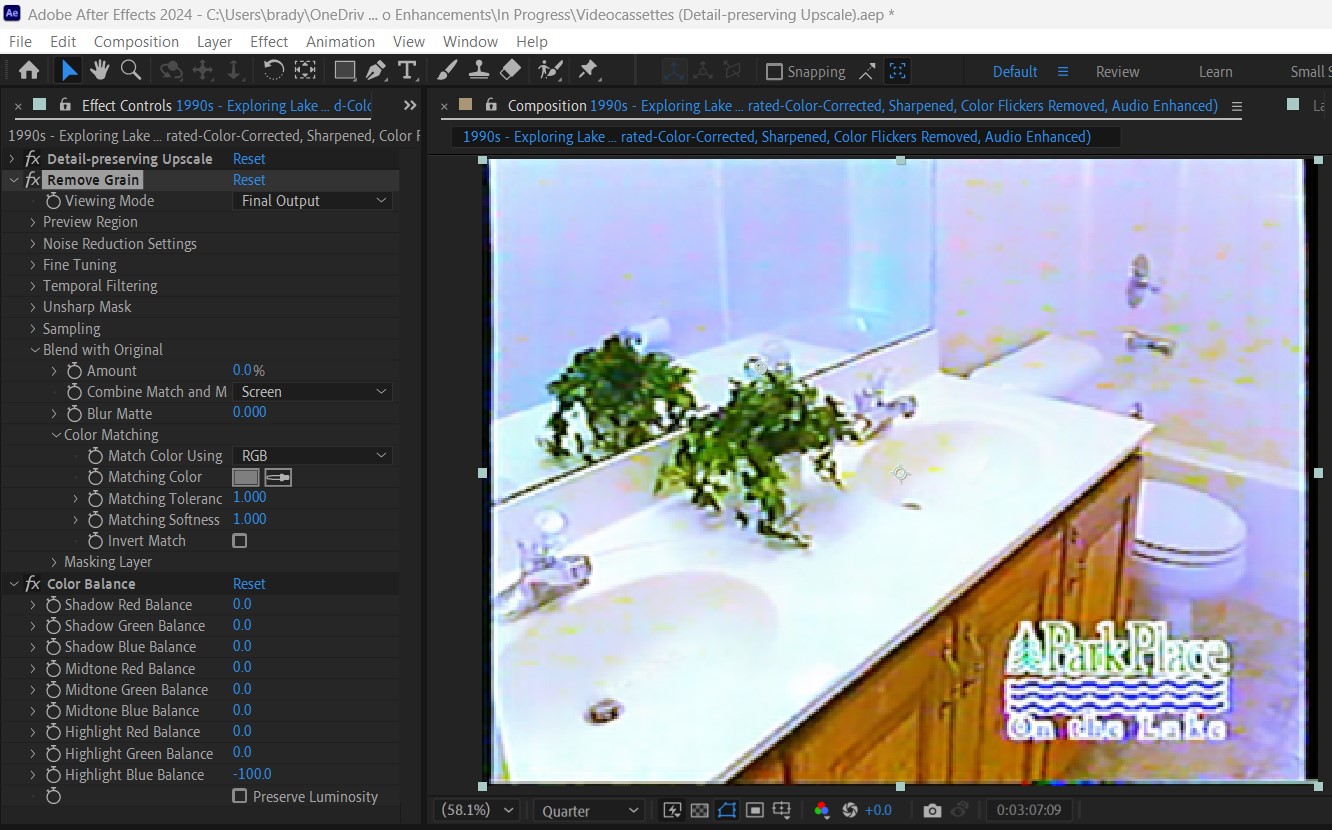Check the Invert Match checkbox

pos(239,541)
